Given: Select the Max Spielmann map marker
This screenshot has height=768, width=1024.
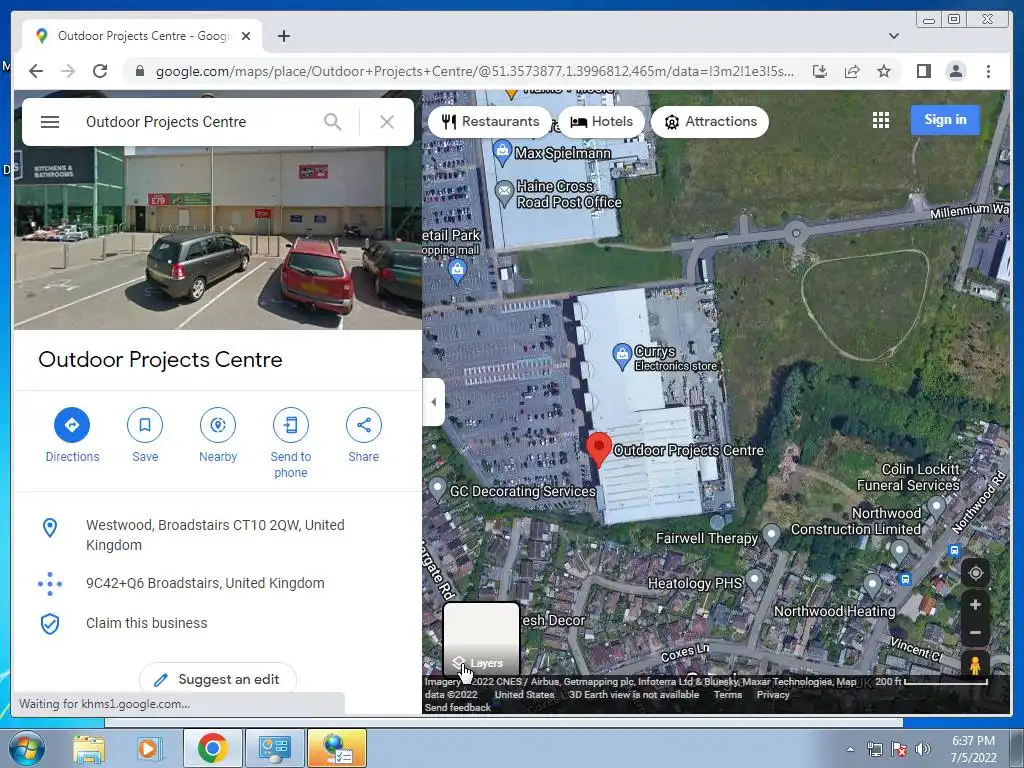Looking at the screenshot, I should [502, 152].
